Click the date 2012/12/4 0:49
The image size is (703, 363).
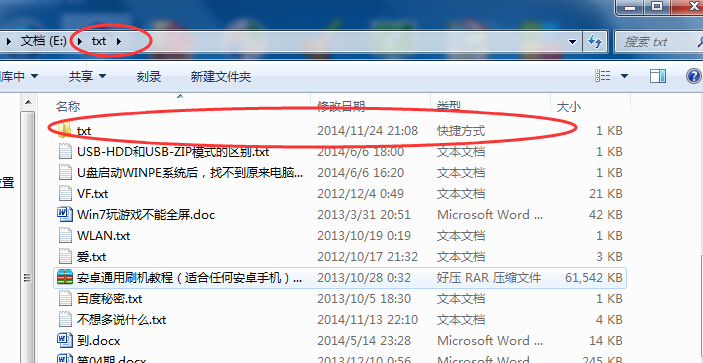[360, 194]
